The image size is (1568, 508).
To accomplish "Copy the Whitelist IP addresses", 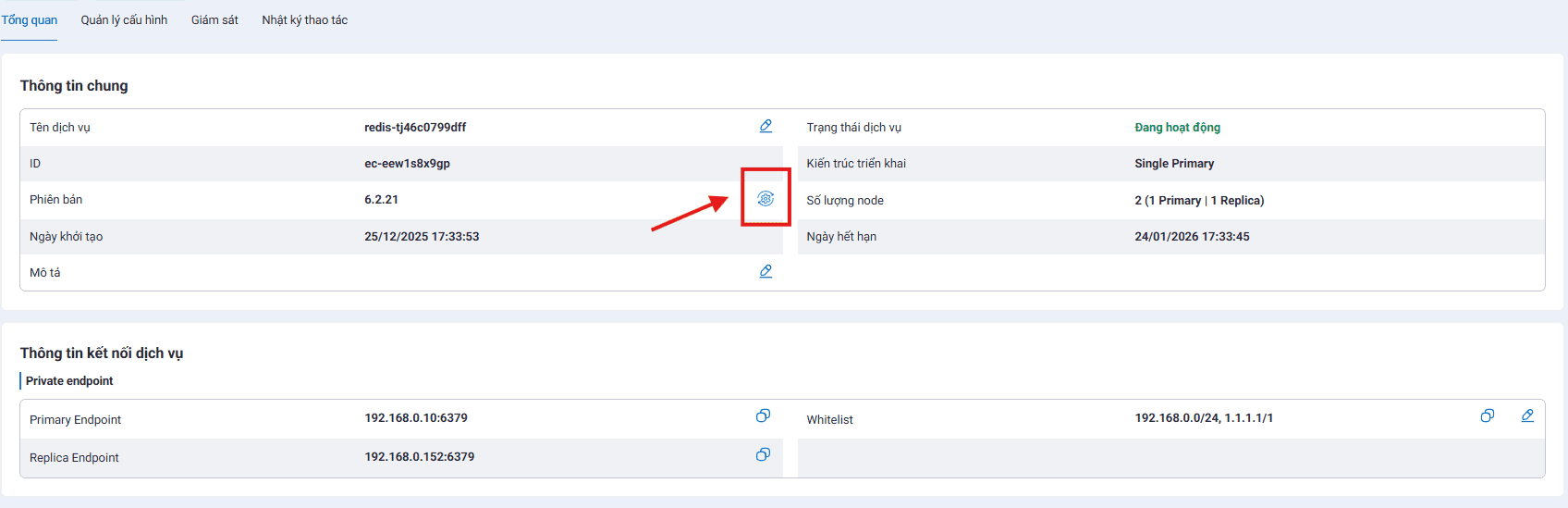I will click(1487, 416).
